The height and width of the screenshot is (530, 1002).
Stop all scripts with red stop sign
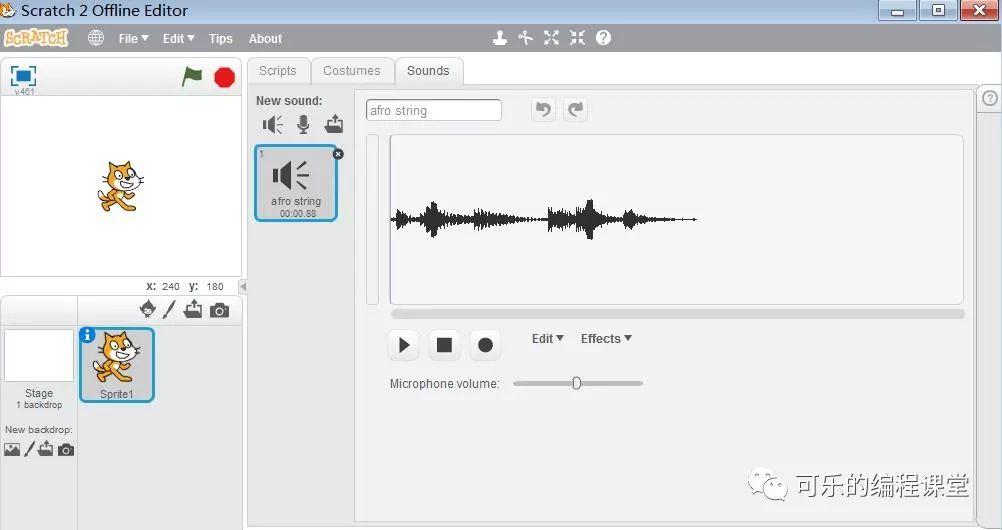[224, 77]
